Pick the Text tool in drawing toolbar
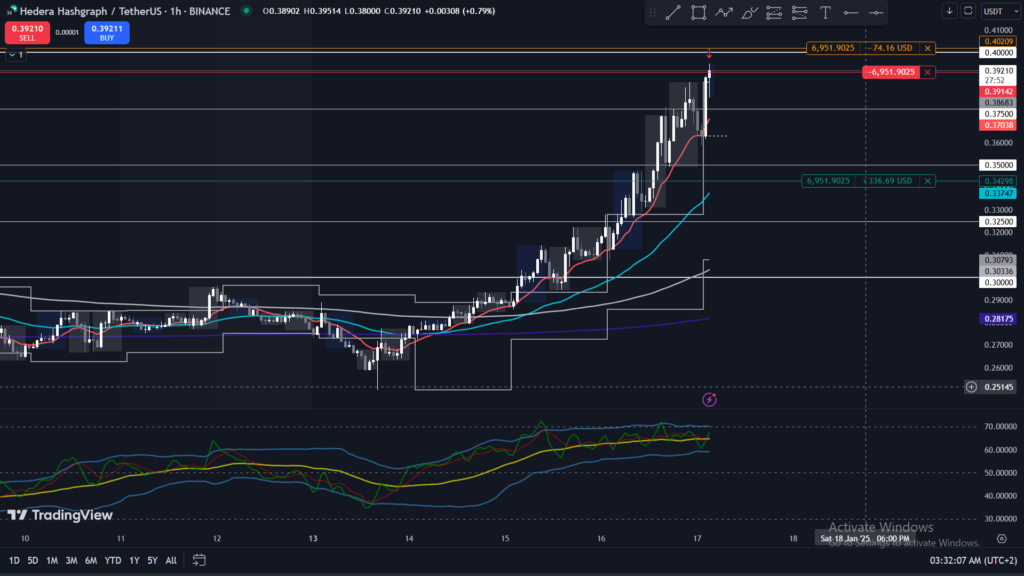The image size is (1024, 576). [x=825, y=13]
